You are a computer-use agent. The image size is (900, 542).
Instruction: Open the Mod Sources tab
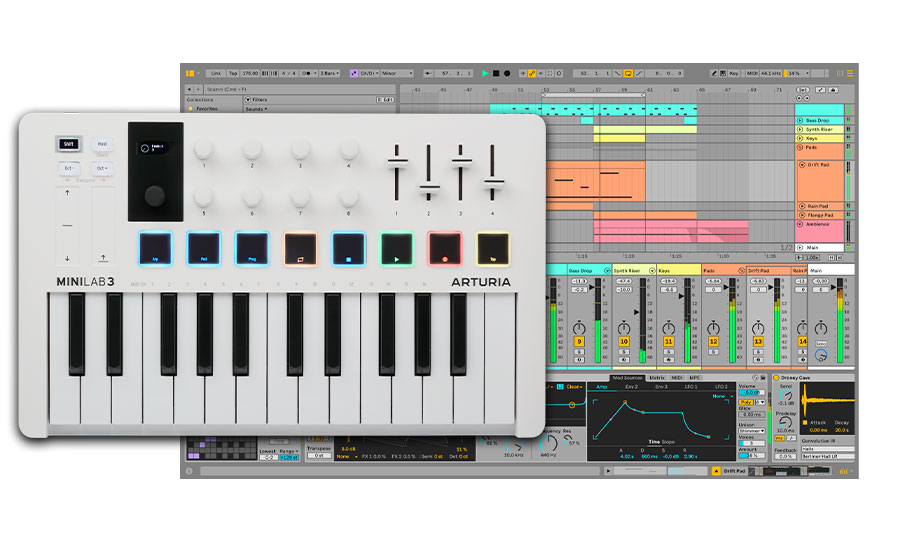point(627,378)
